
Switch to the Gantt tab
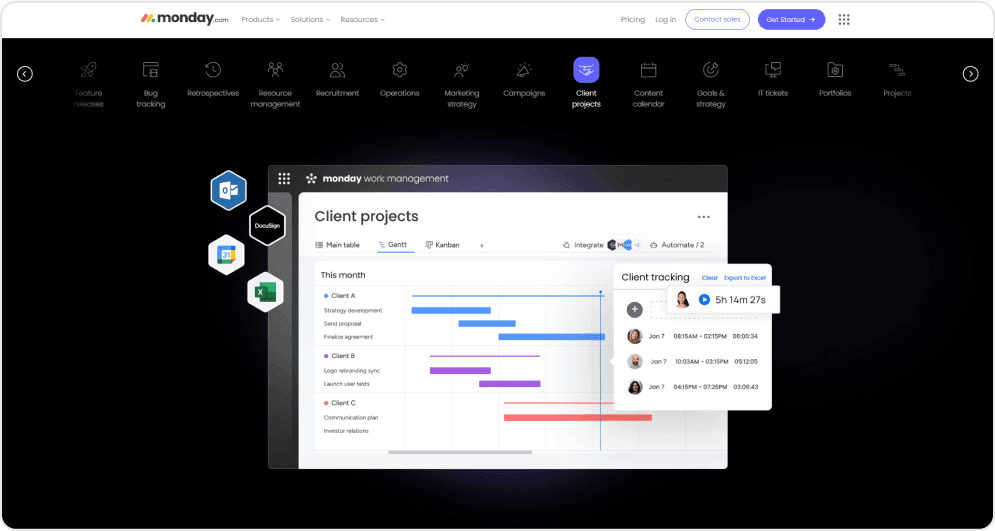click(393, 244)
